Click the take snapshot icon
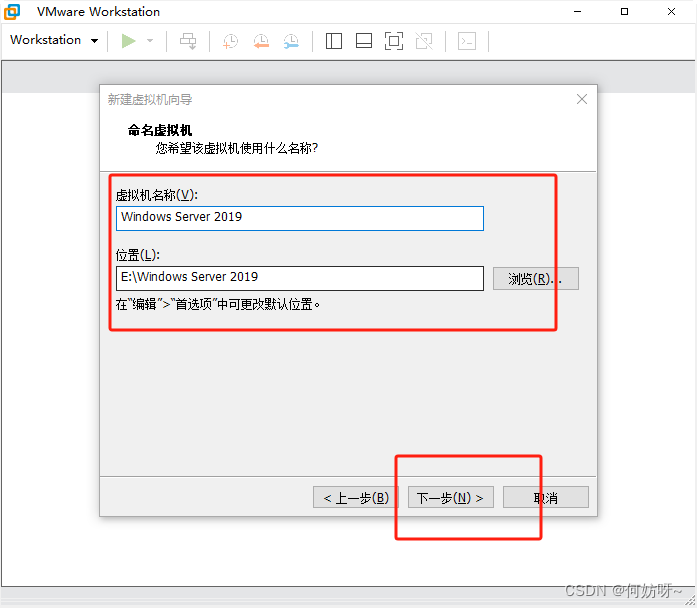The image size is (697, 608). (230, 41)
